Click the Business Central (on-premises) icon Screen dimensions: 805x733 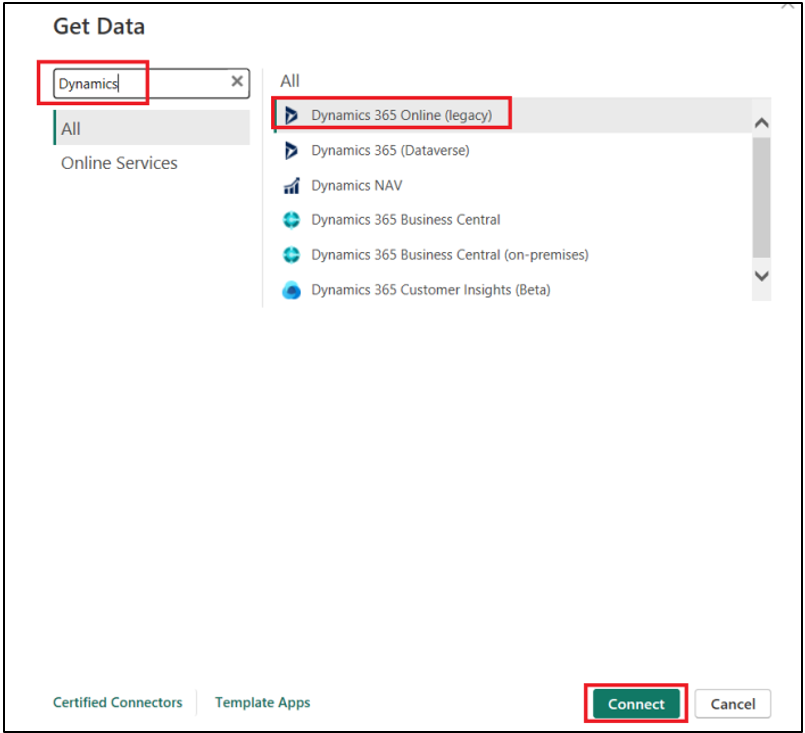click(292, 255)
